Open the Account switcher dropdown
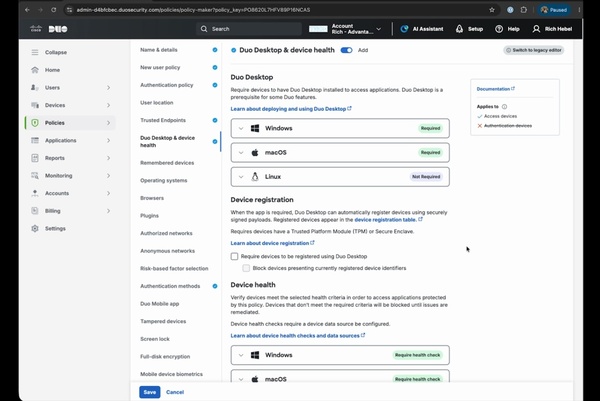 click(x=345, y=29)
